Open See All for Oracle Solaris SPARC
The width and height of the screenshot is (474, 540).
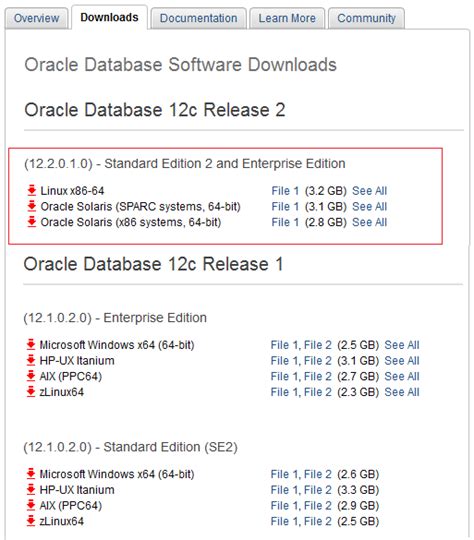[x=369, y=207]
